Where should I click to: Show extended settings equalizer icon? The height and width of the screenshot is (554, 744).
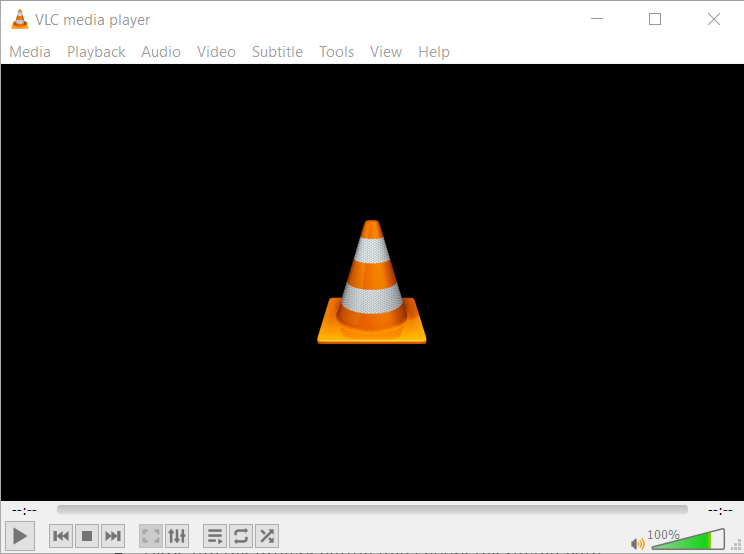[x=177, y=536]
